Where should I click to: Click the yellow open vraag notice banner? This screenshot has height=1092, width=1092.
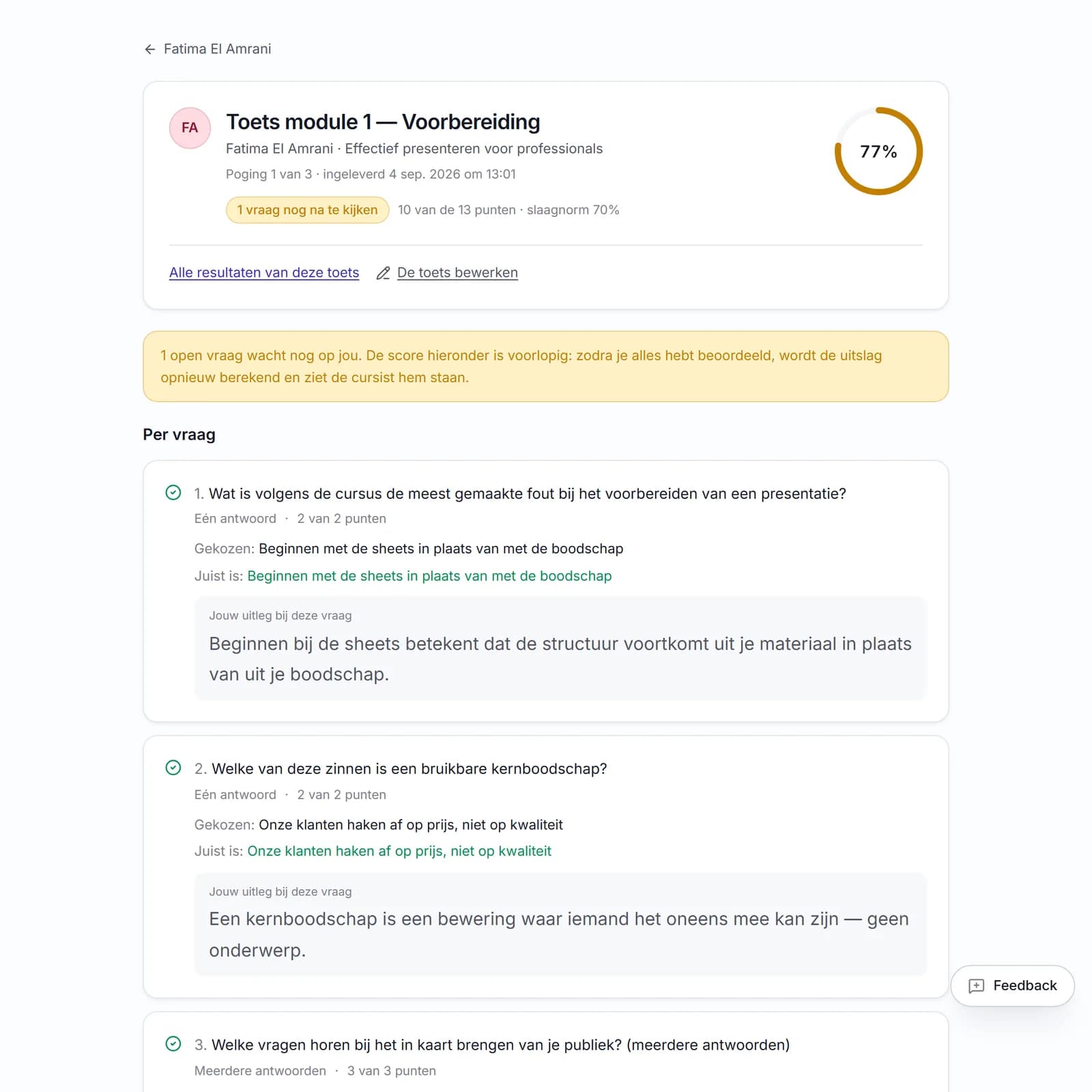tap(546, 367)
